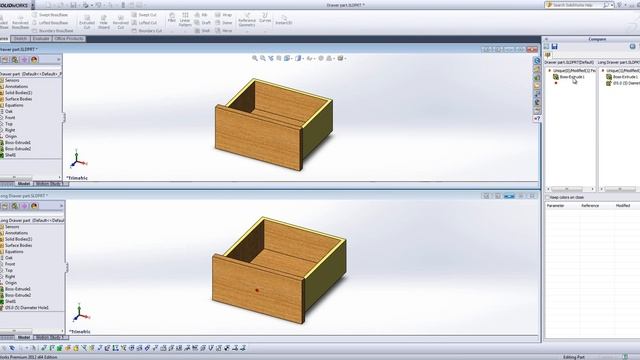The image size is (640, 360).
Task: Click ConfigurationManager tab icon in bottom window
Action: pos(15,206)
